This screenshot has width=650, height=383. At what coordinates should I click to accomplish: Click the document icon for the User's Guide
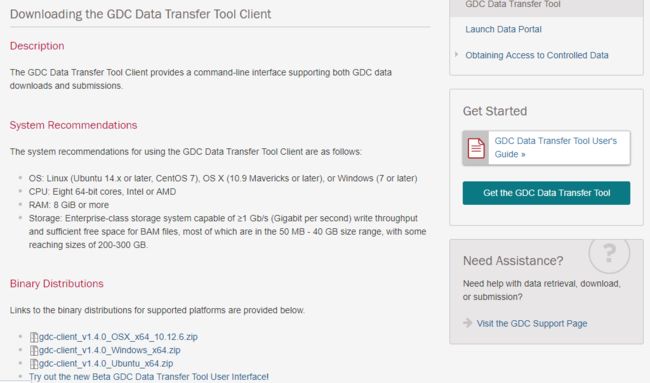[x=476, y=148]
